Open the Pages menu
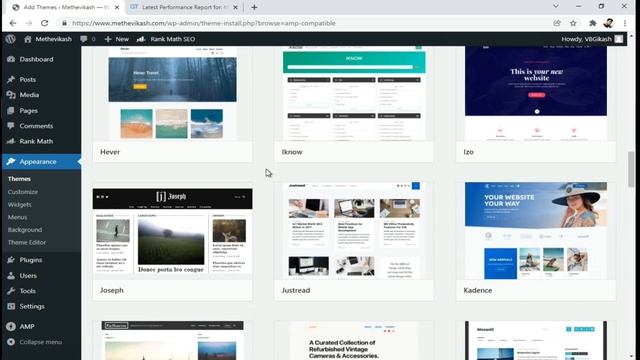This screenshot has height=360, width=640. pyautogui.click(x=29, y=111)
